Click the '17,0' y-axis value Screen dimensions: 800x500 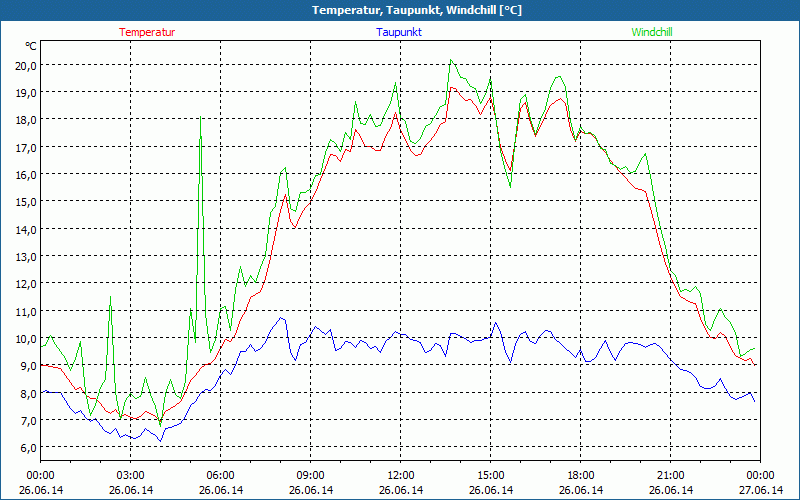point(26,147)
